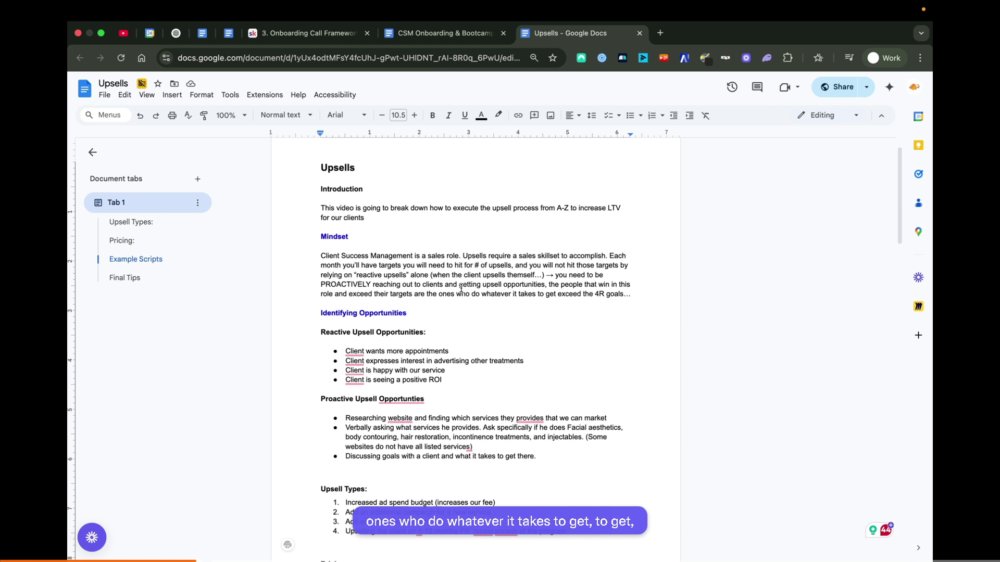
Task: Click the undo arrow icon
Action: (x=140, y=115)
